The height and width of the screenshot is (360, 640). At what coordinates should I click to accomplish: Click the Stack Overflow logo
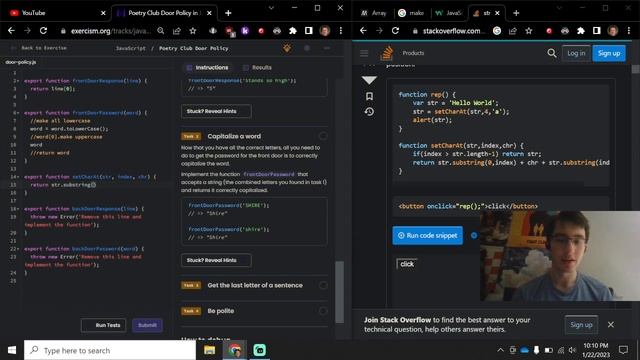point(386,53)
